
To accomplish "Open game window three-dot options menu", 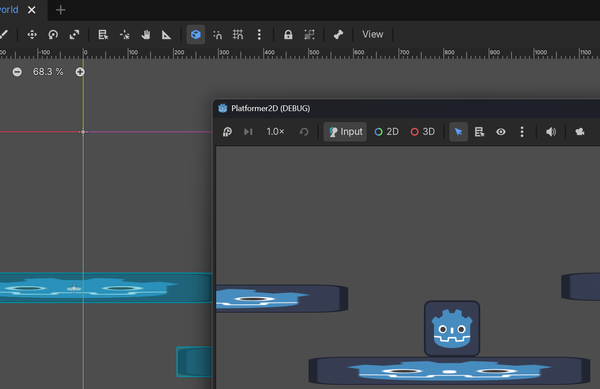I will click(x=522, y=132).
